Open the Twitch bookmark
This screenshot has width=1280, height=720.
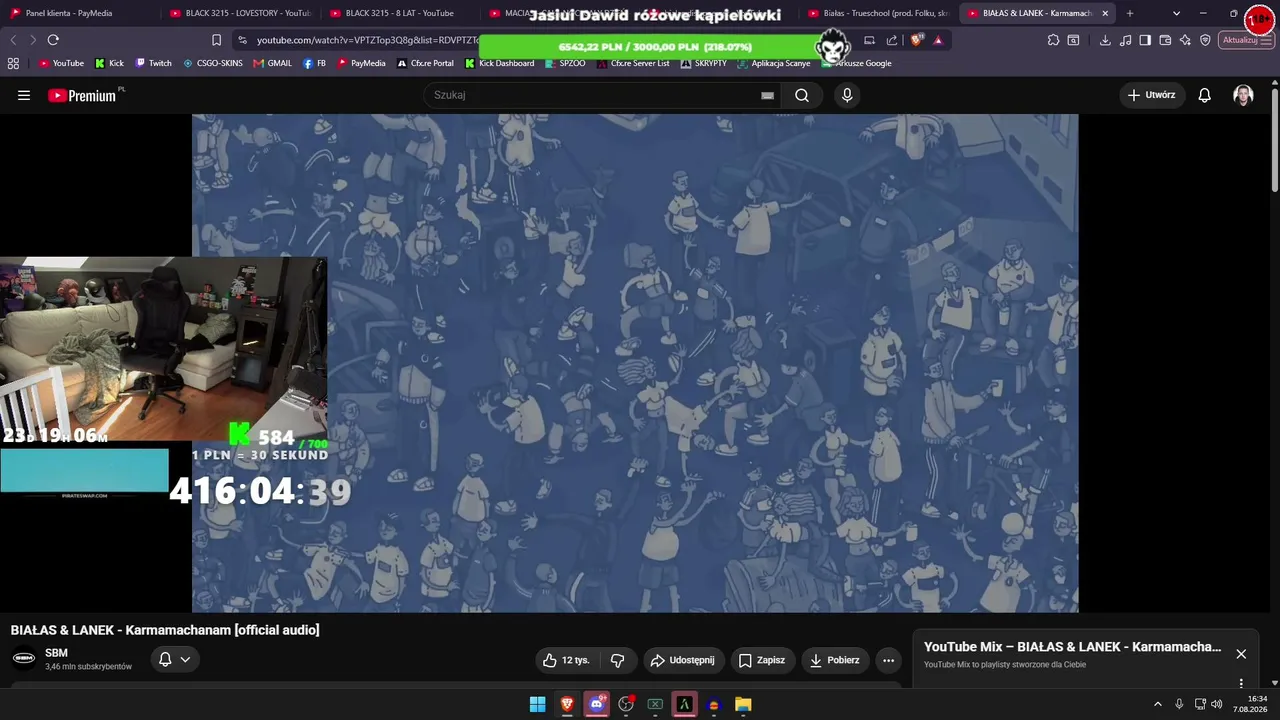point(154,63)
